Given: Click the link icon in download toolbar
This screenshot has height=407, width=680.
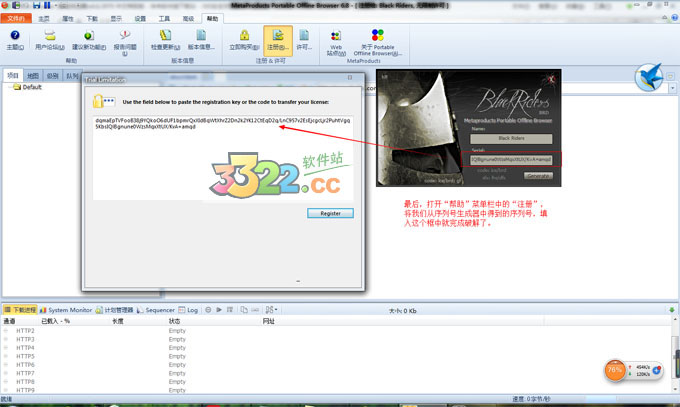Looking at the screenshot, I should (x=255, y=310).
